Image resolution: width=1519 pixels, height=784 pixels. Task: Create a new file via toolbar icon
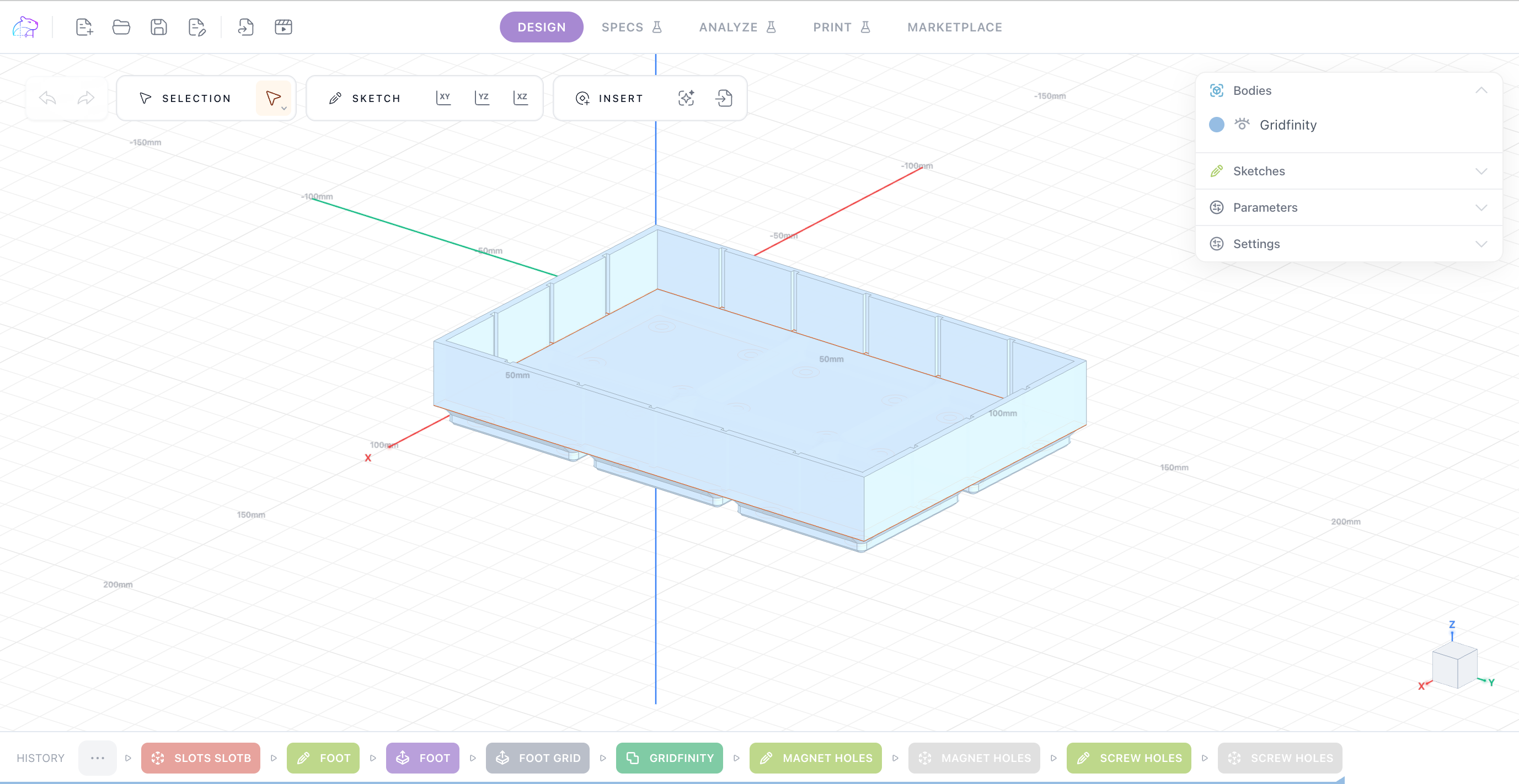tap(84, 27)
